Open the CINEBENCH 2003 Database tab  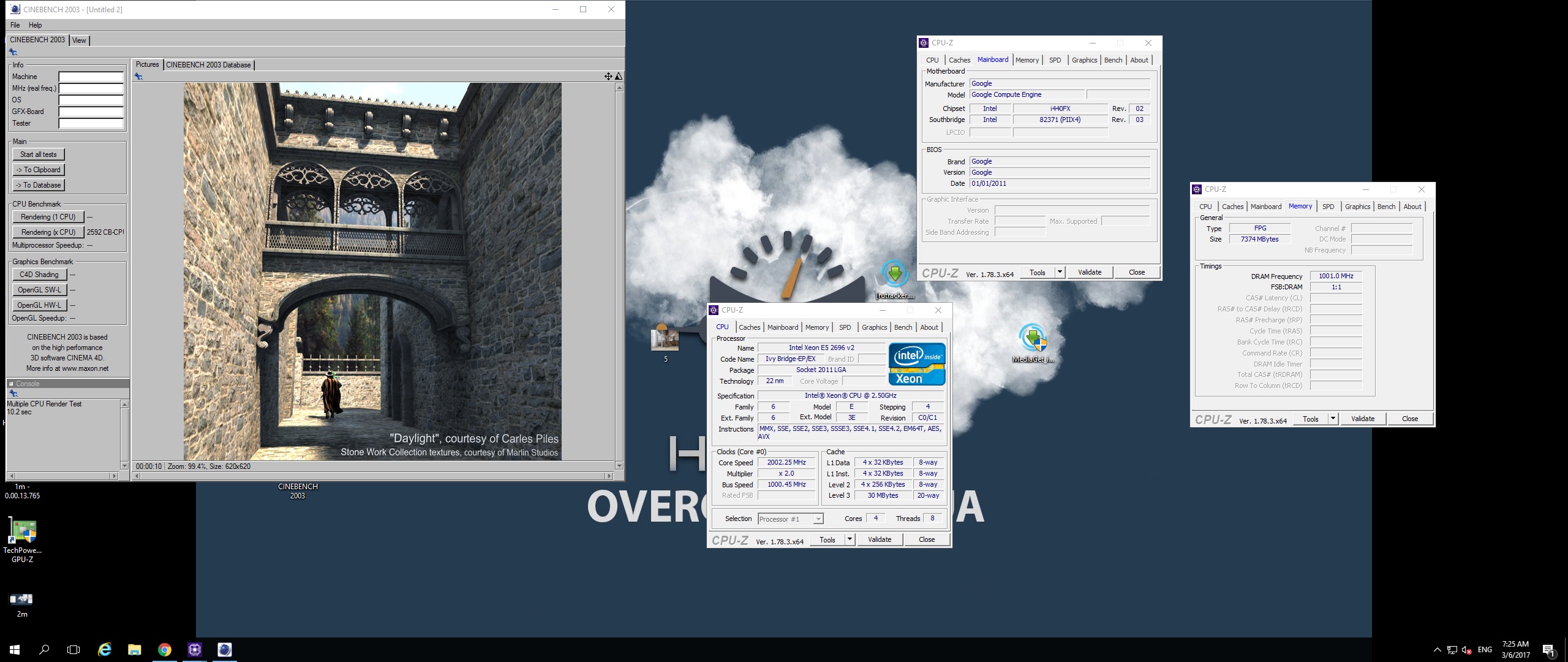pyautogui.click(x=208, y=65)
